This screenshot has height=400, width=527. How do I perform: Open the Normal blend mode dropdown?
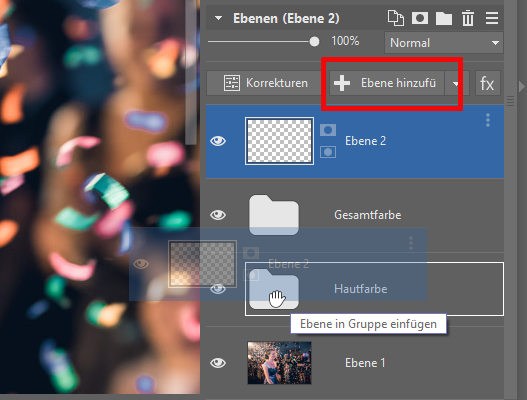[444, 43]
